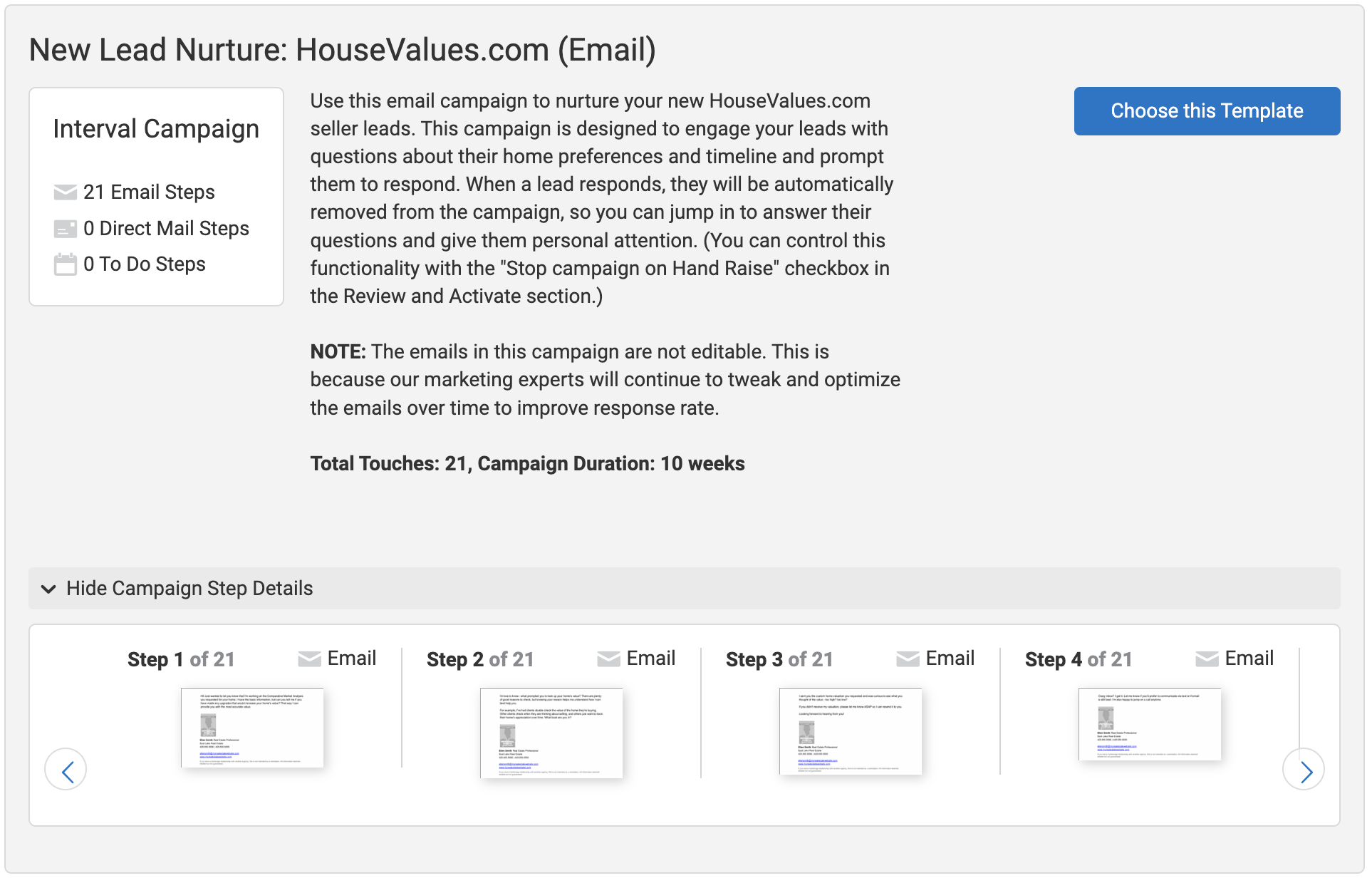Advance carousel with the right arrow

[1303, 770]
